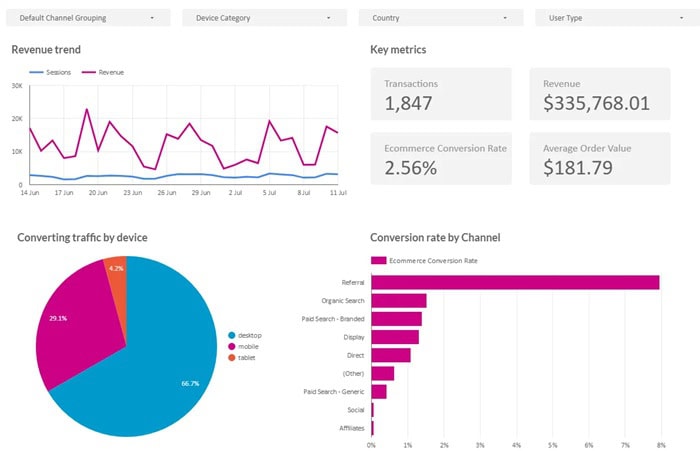Click the magenta mobile 29.1% slice
This screenshot has height=451, width=700.
tap(78, 322)
